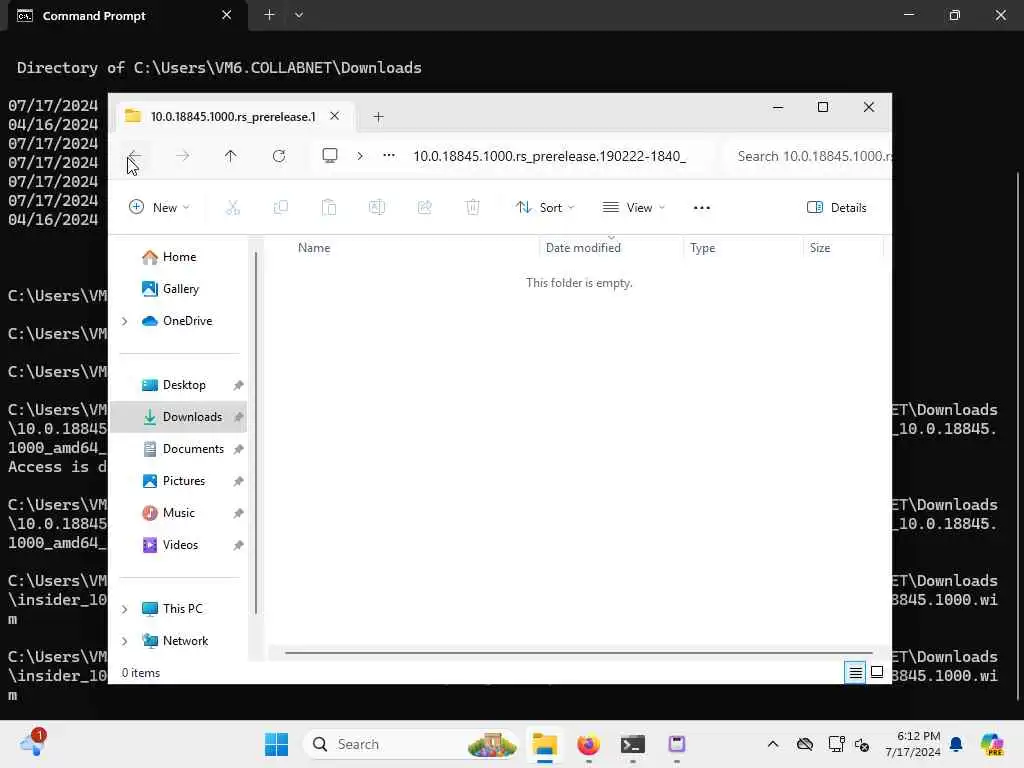1024x768 pixels.
Task: Click the File Explorer search box
Action: (808, 156)
